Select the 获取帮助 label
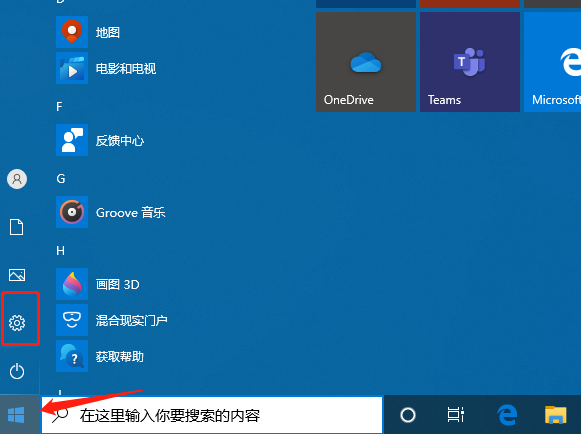The height and width of the screenshot is (434, 581). tap(120, 357)
